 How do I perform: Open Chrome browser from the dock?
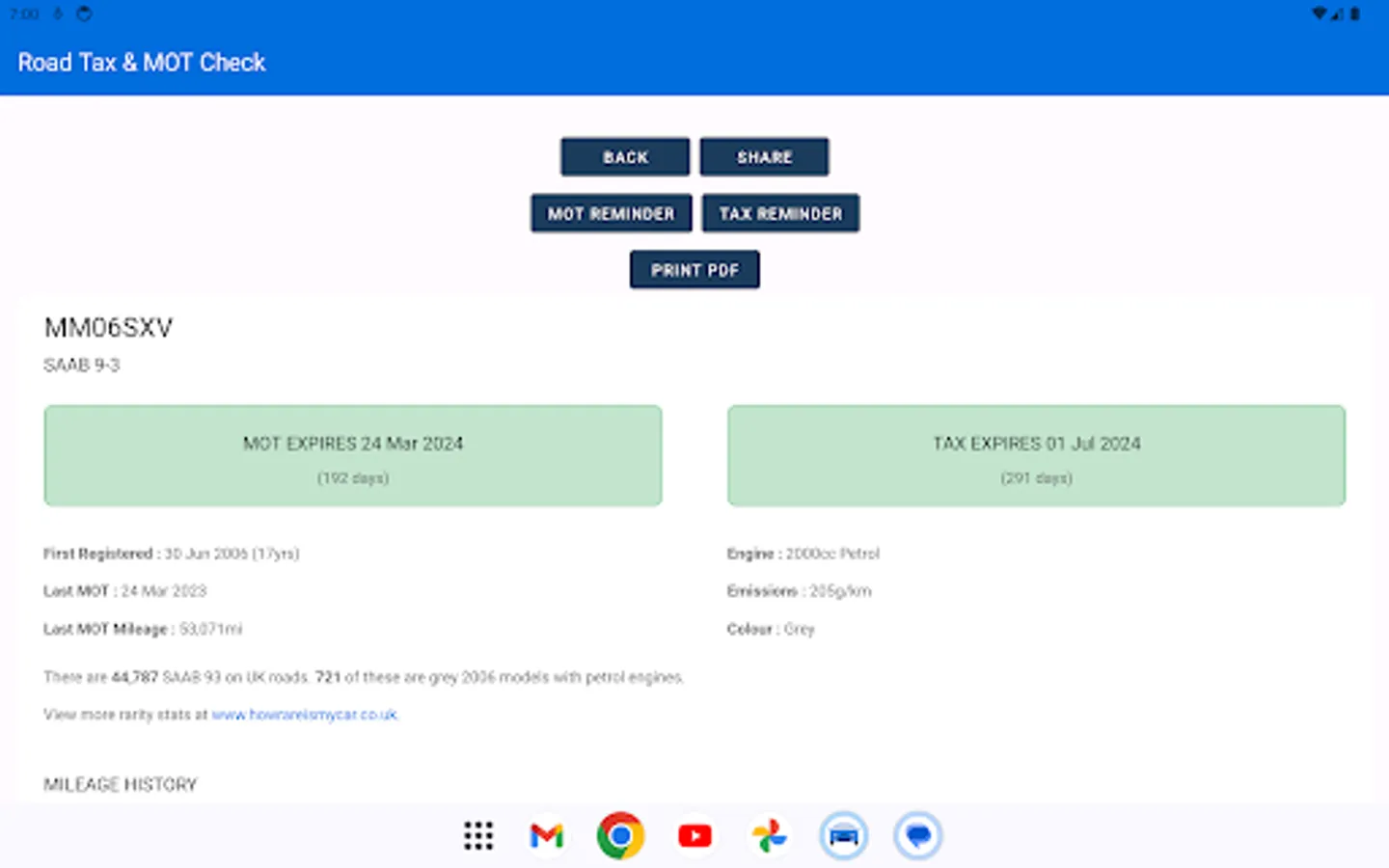(620, 835)
